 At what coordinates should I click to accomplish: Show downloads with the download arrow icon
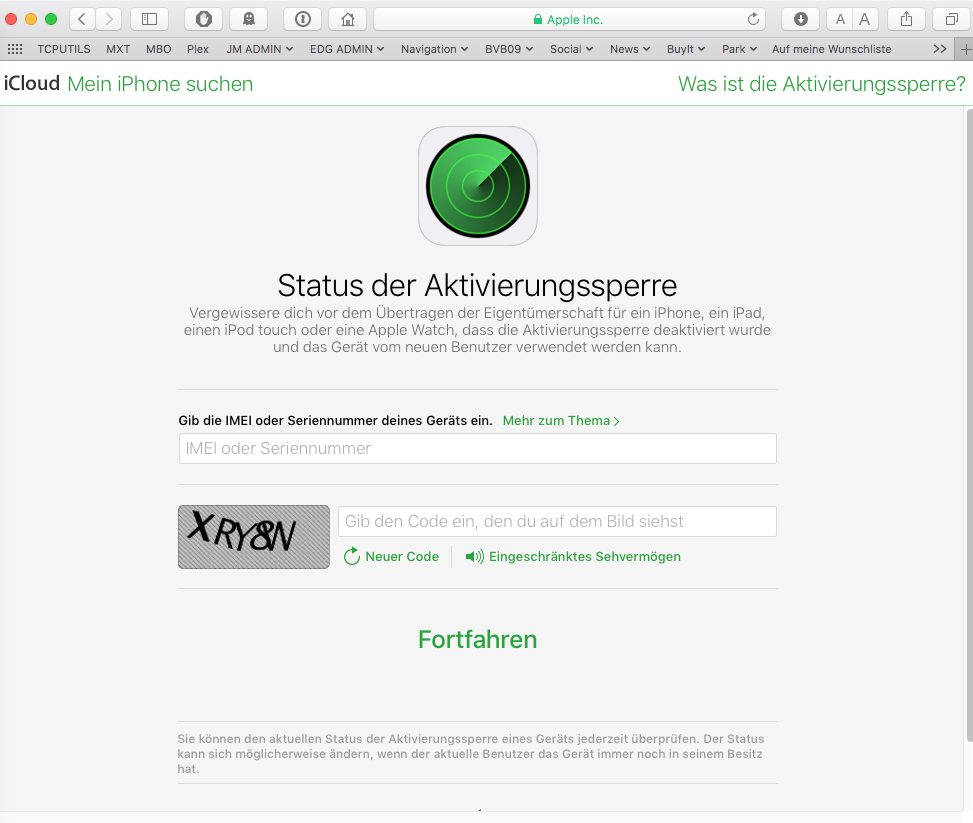pyautogui.click(x=800, y=19)
